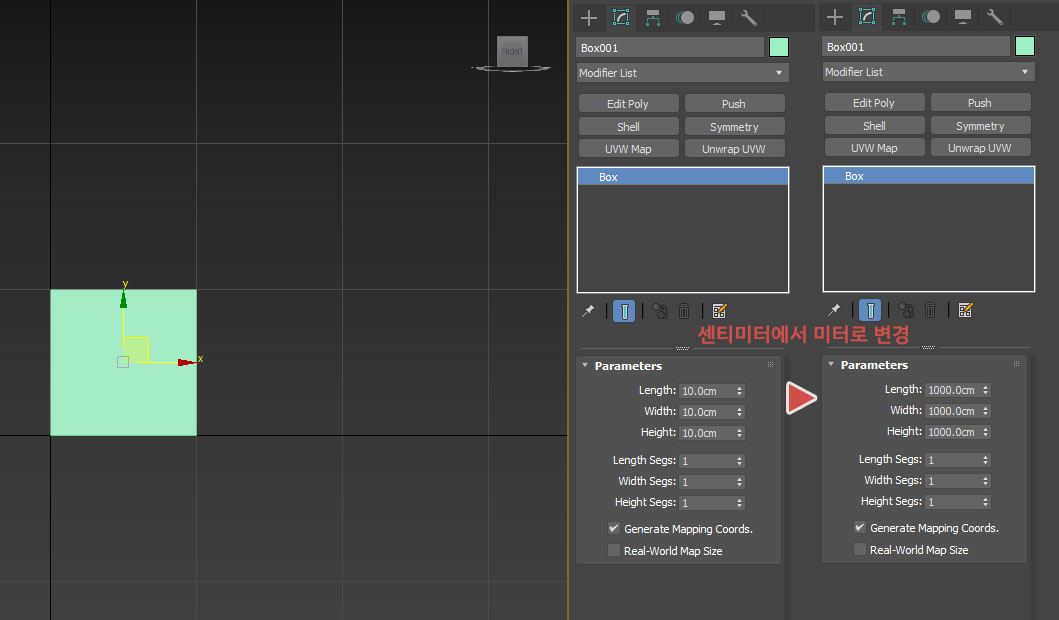Click Height Segs spinner in the 10.0cm panel
The width and height of the screenshot is (1059, 620).
coord(740,502)
